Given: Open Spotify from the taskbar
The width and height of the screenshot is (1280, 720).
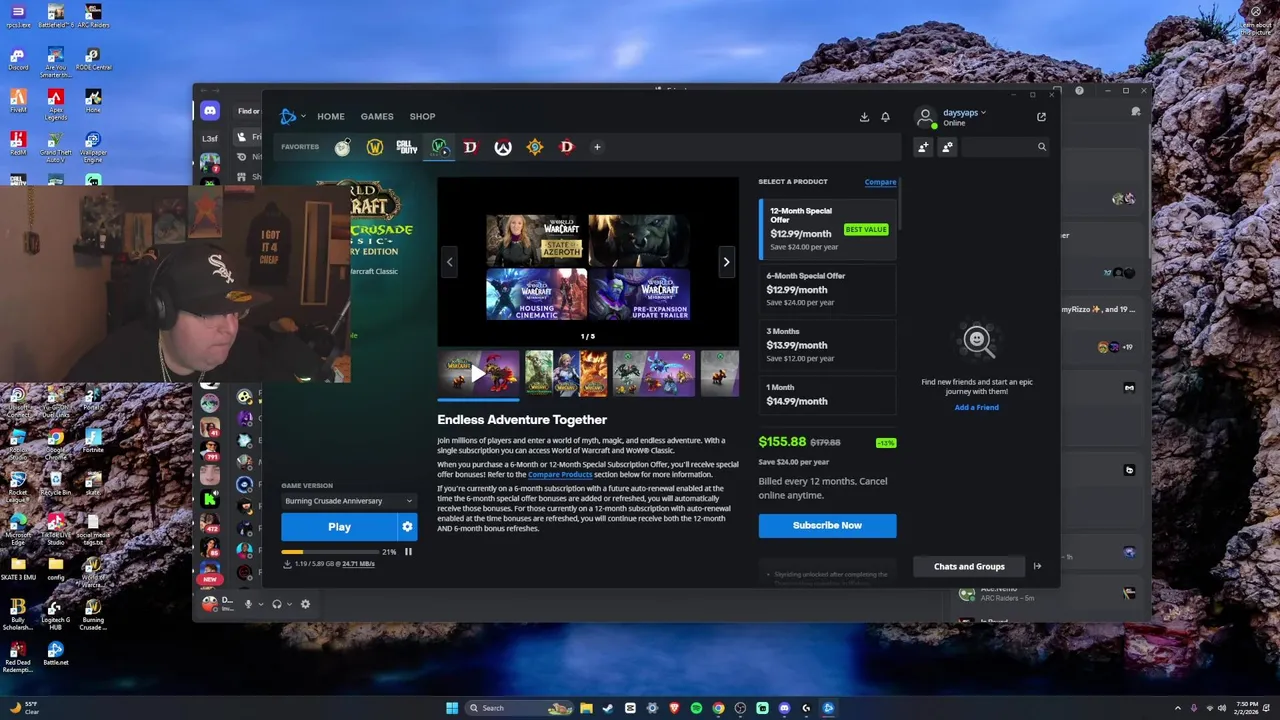Looking at the screenshot, I should click(696, 708).
